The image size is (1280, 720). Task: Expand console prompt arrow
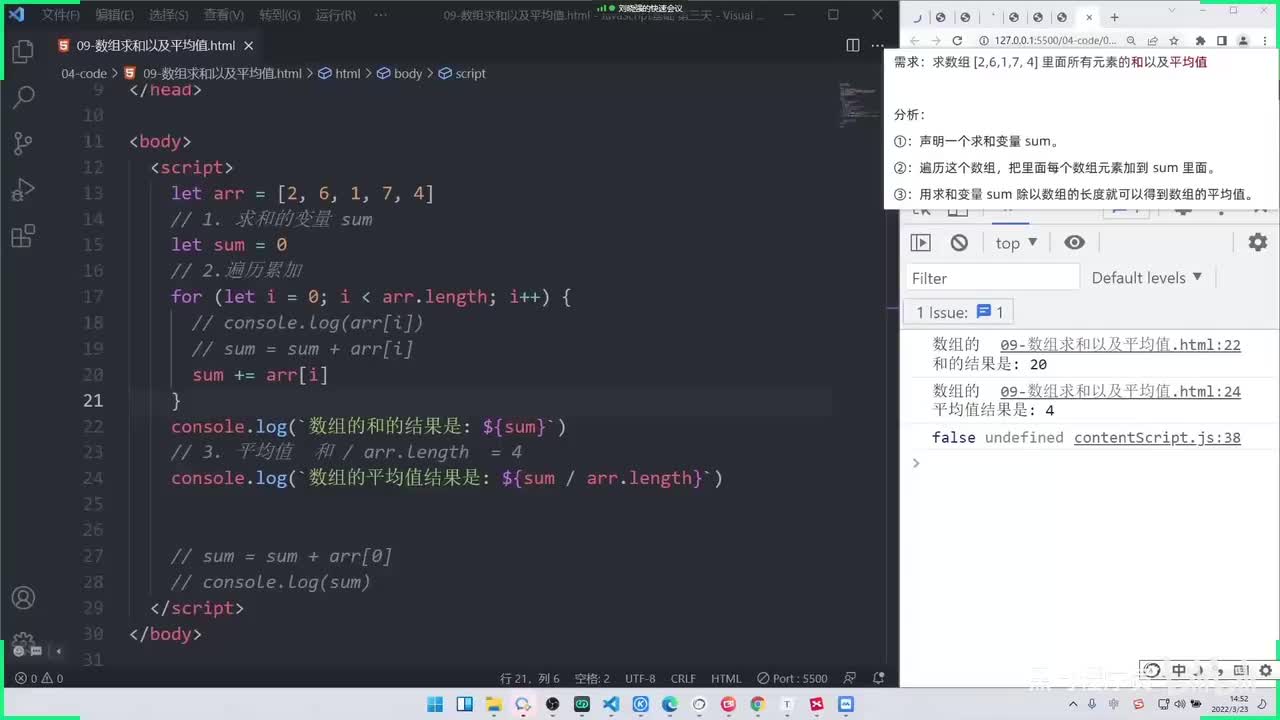coord(915,462)
